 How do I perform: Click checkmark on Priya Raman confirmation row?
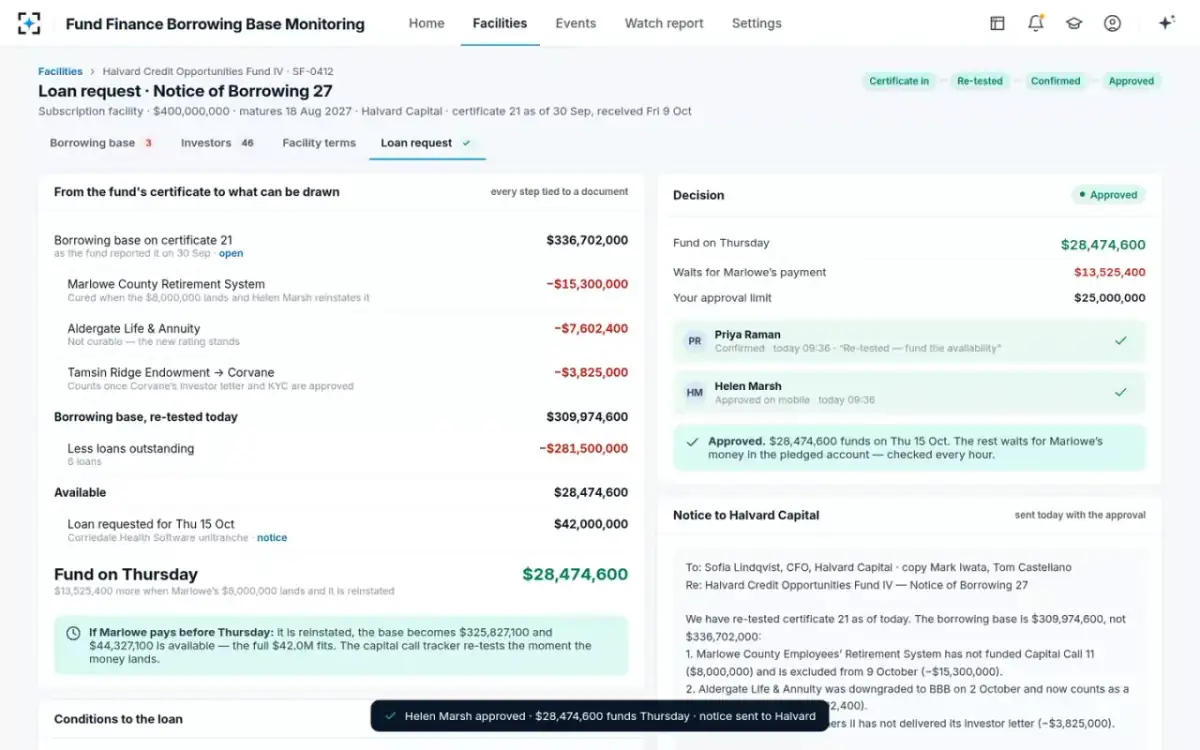pyautogui.click(x=1121, y=341)
